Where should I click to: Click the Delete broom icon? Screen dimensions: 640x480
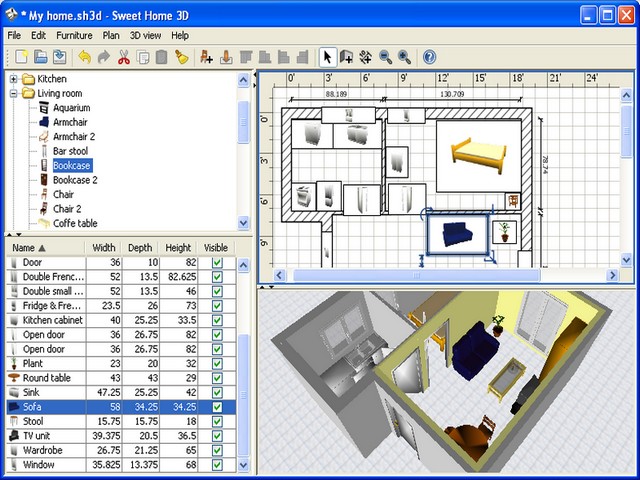(x=182, y=57)
